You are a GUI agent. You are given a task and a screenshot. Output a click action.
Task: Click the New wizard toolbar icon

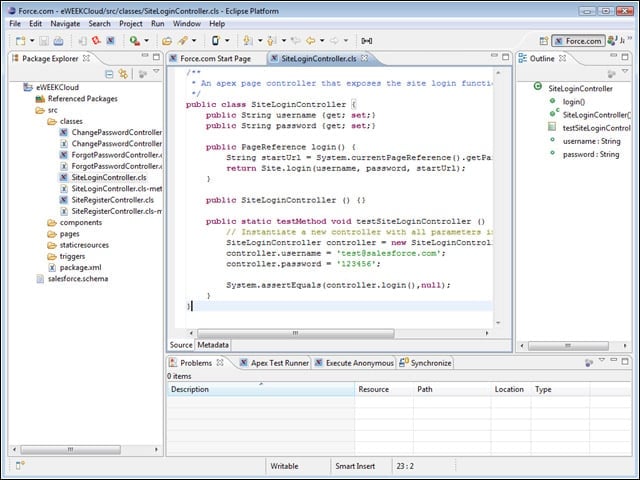click(x=20, y=41)
